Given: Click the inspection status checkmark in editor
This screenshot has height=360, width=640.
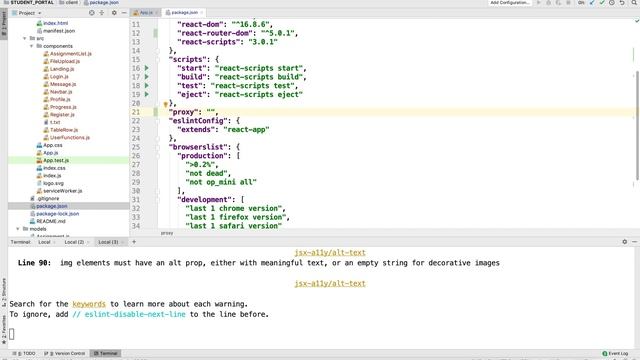Looking at the screenshot, I should point(636,21).
